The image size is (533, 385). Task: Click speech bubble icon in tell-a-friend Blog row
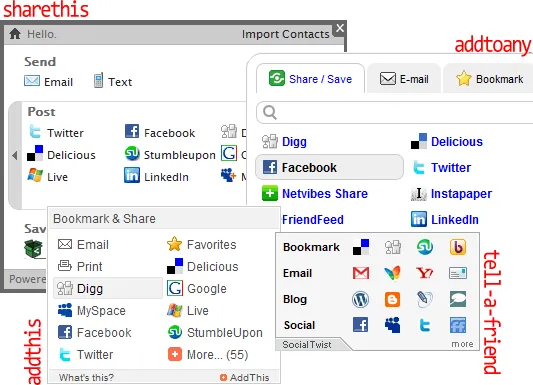point(458,299)
